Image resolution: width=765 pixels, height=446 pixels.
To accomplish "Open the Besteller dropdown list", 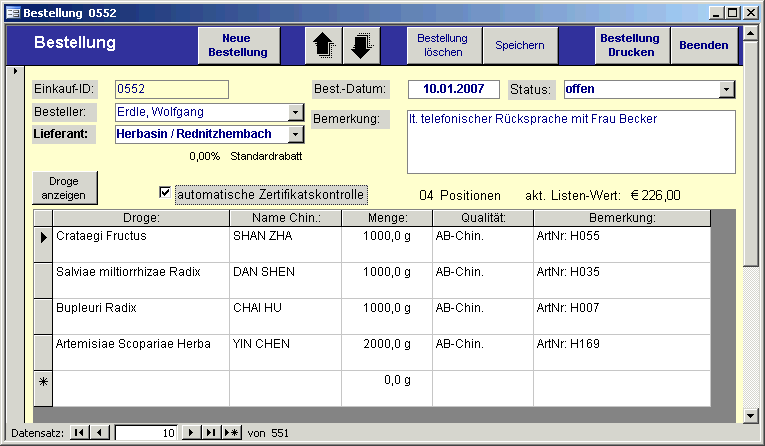I will (295, 112).
